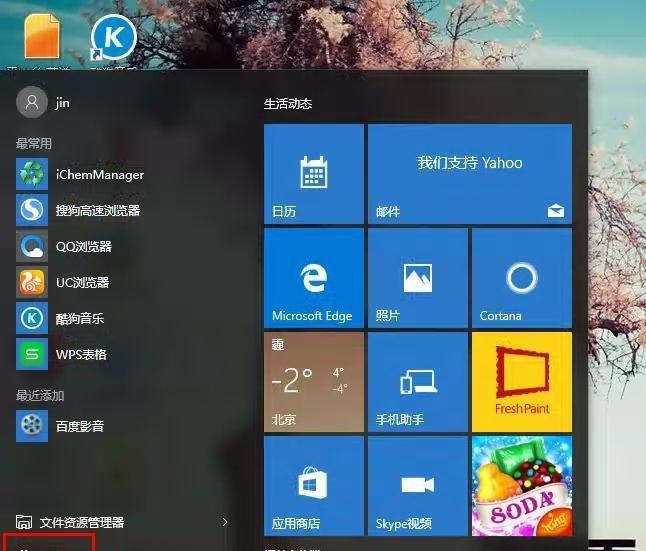This screenshot has width=646, height=551.
Task: Open 搜狗高速浏览器 app icon
Action: coord(32,210)
